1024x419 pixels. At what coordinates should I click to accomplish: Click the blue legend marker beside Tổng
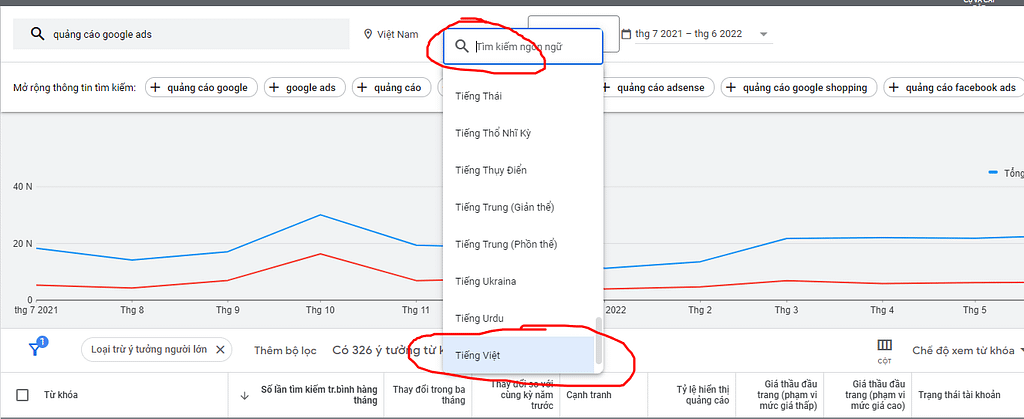(x=993, y=173)
